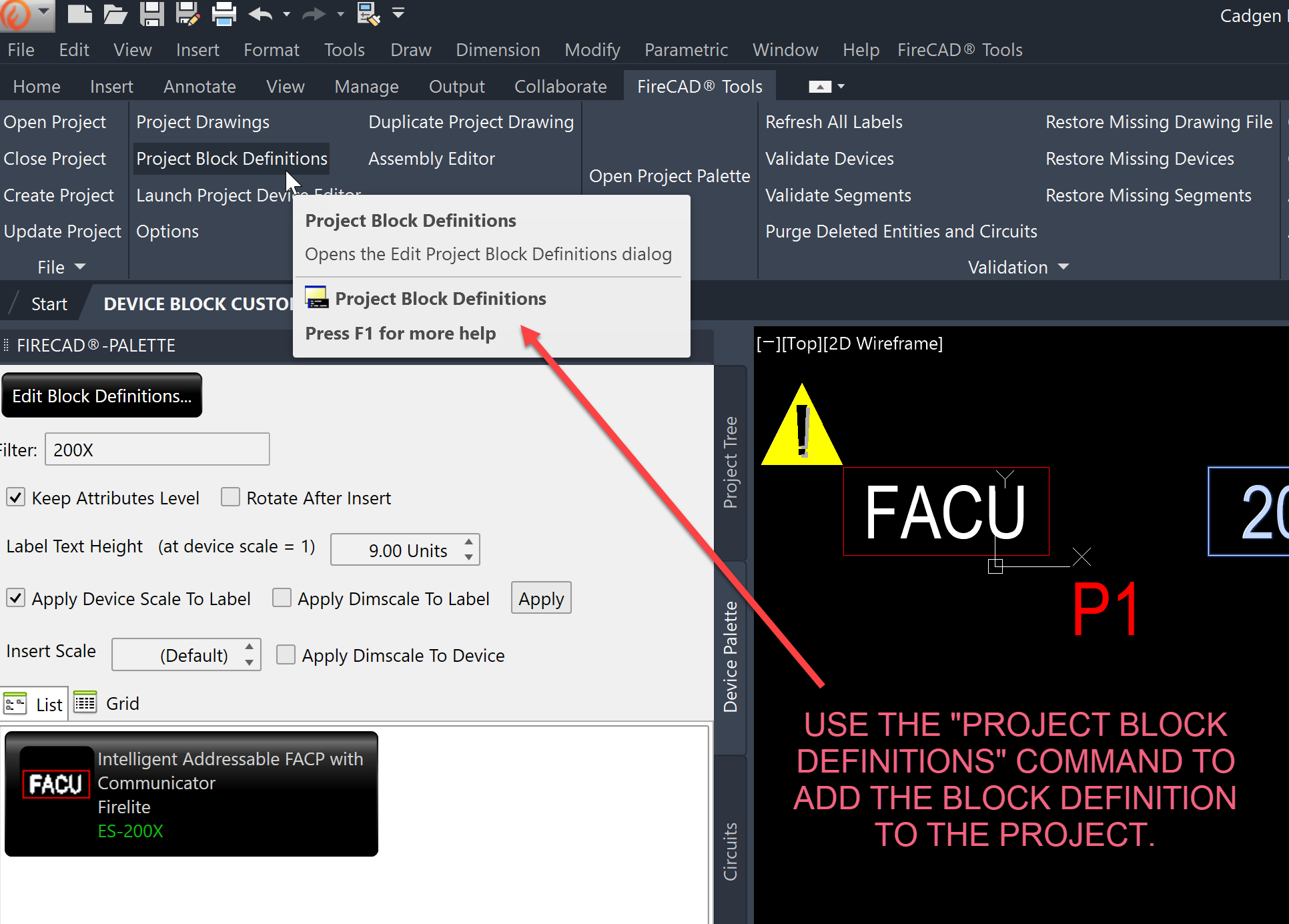
Task: Click the FIRECAD palette grip handle
Action: pos(6,345)
